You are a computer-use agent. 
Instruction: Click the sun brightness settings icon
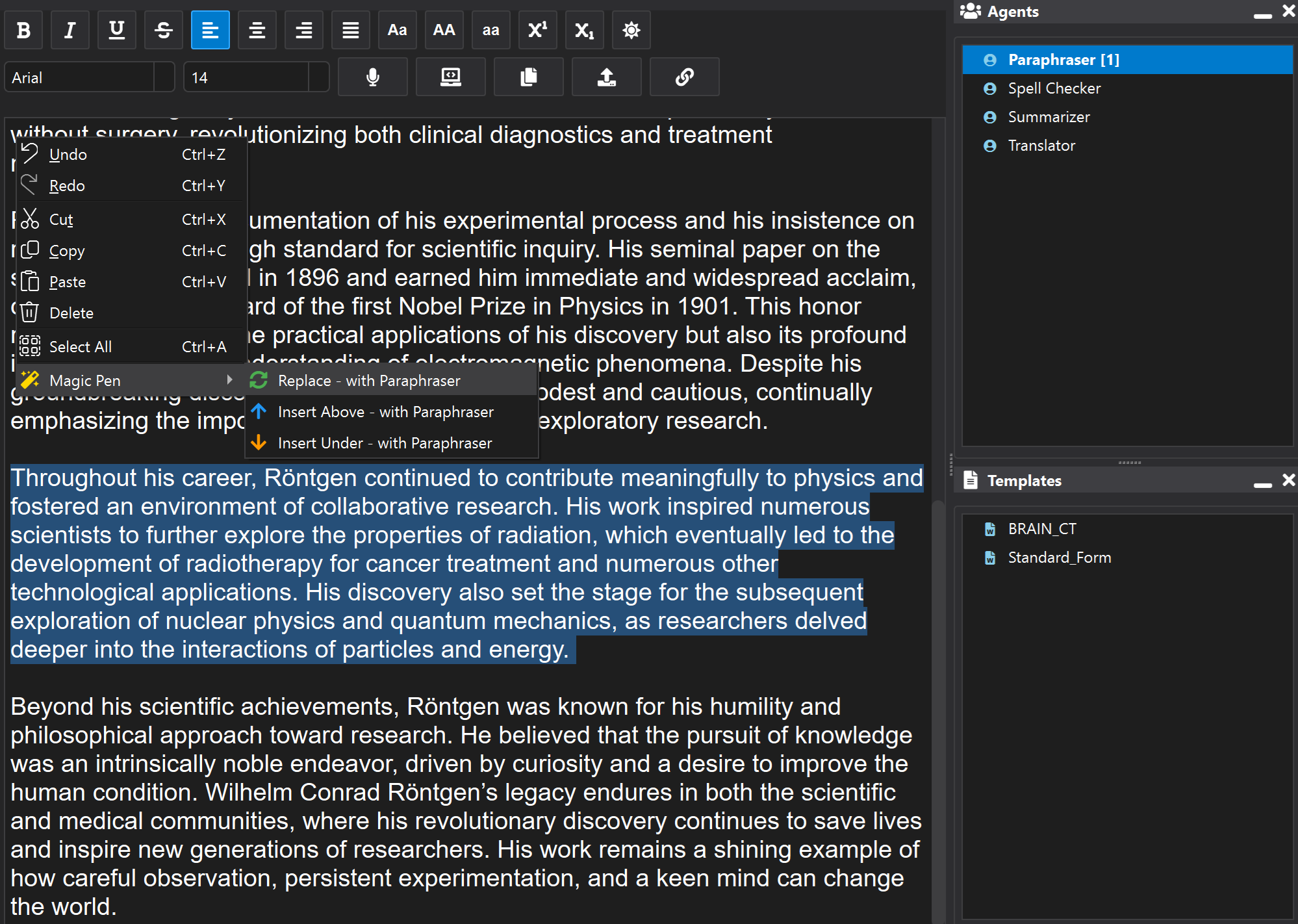631,30
